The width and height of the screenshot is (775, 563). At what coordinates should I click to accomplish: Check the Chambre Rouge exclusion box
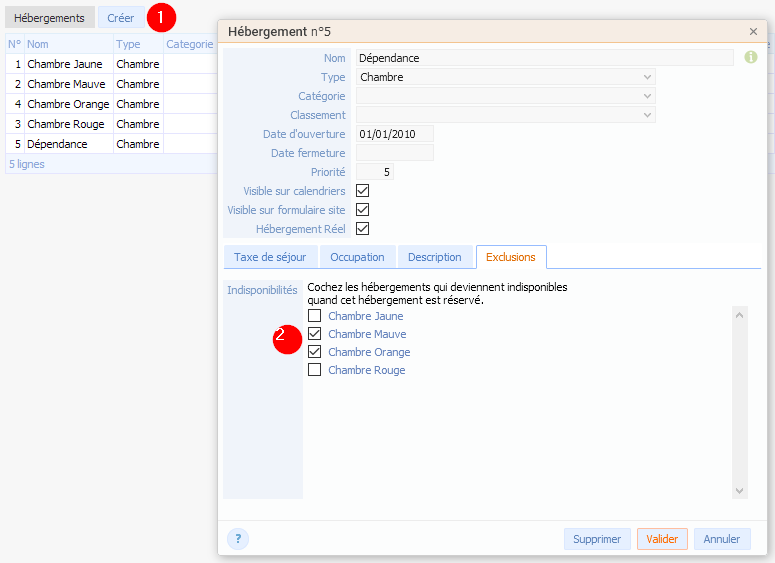(x=315, y=370)
